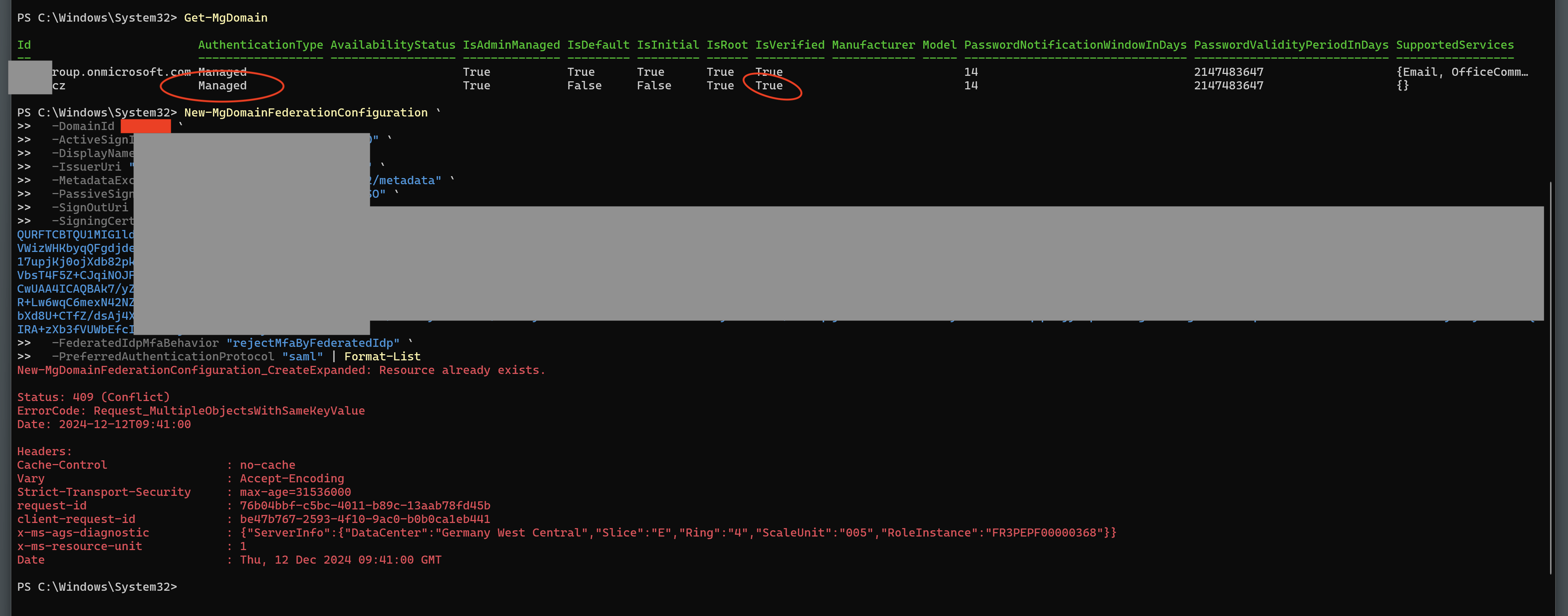Screen dimensions: 1568x616
Task: Click the New-MgDomainFederationConfiguration command
Action: tap(306, 112)
